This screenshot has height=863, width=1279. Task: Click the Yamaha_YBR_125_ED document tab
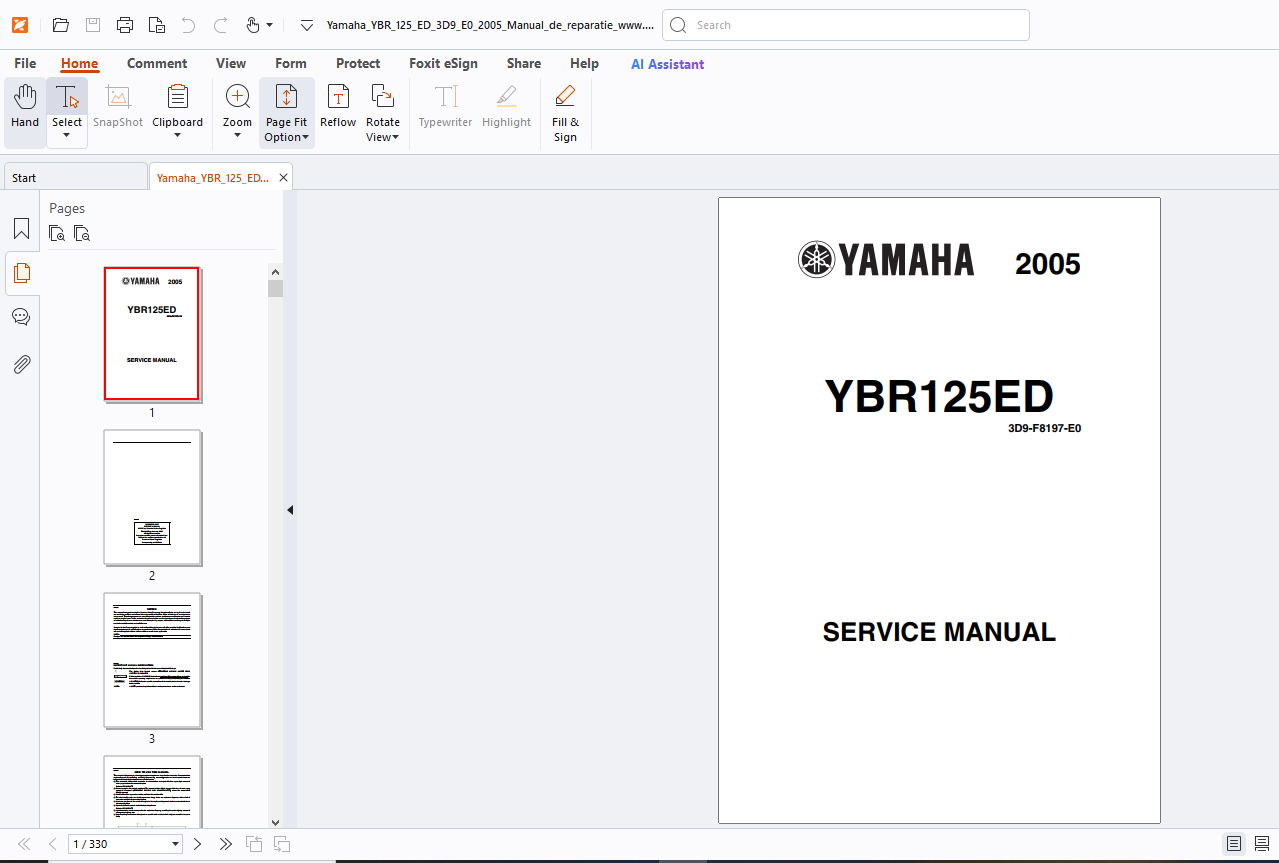[212, 178]
